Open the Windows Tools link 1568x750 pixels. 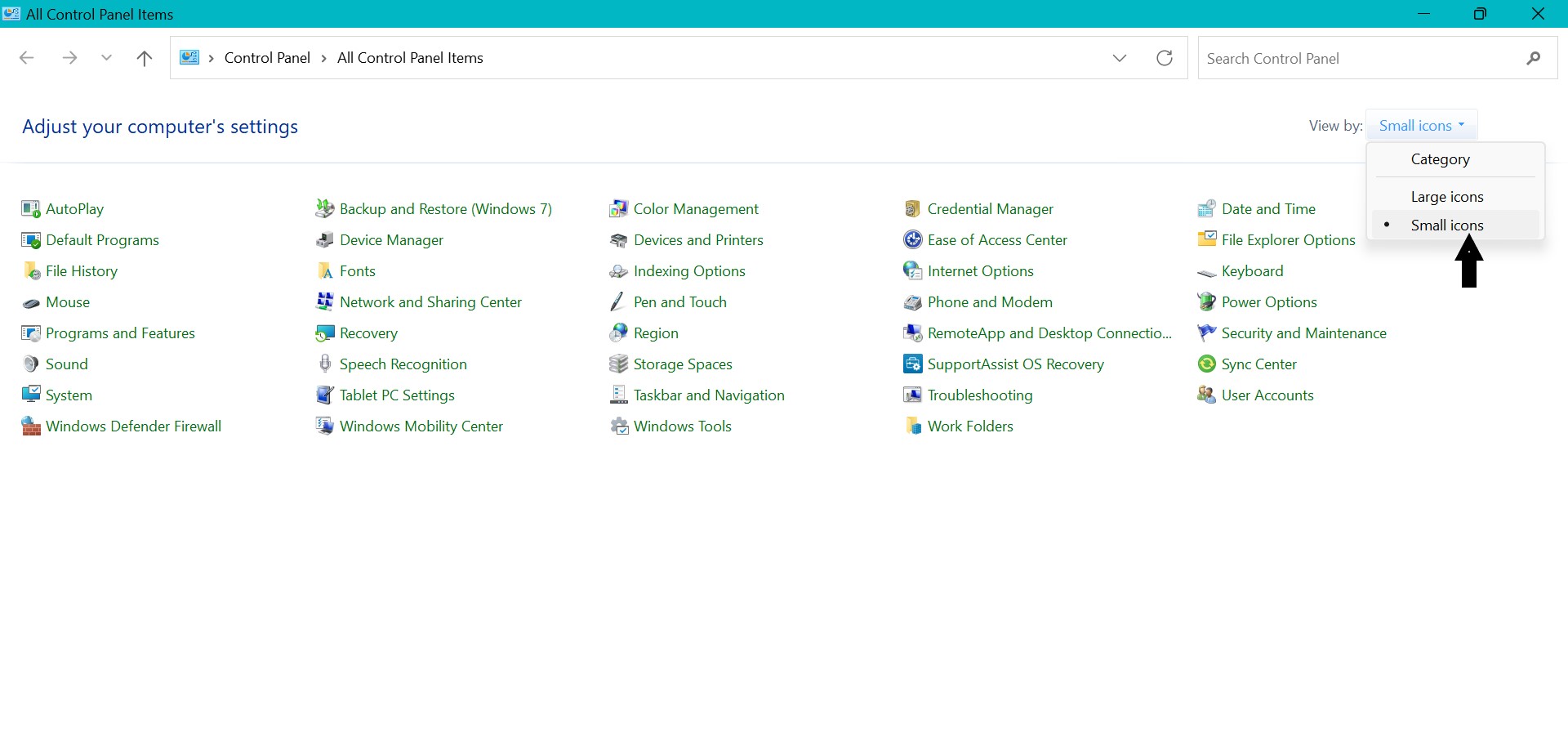pyautogui.click(x=683, y=426)
